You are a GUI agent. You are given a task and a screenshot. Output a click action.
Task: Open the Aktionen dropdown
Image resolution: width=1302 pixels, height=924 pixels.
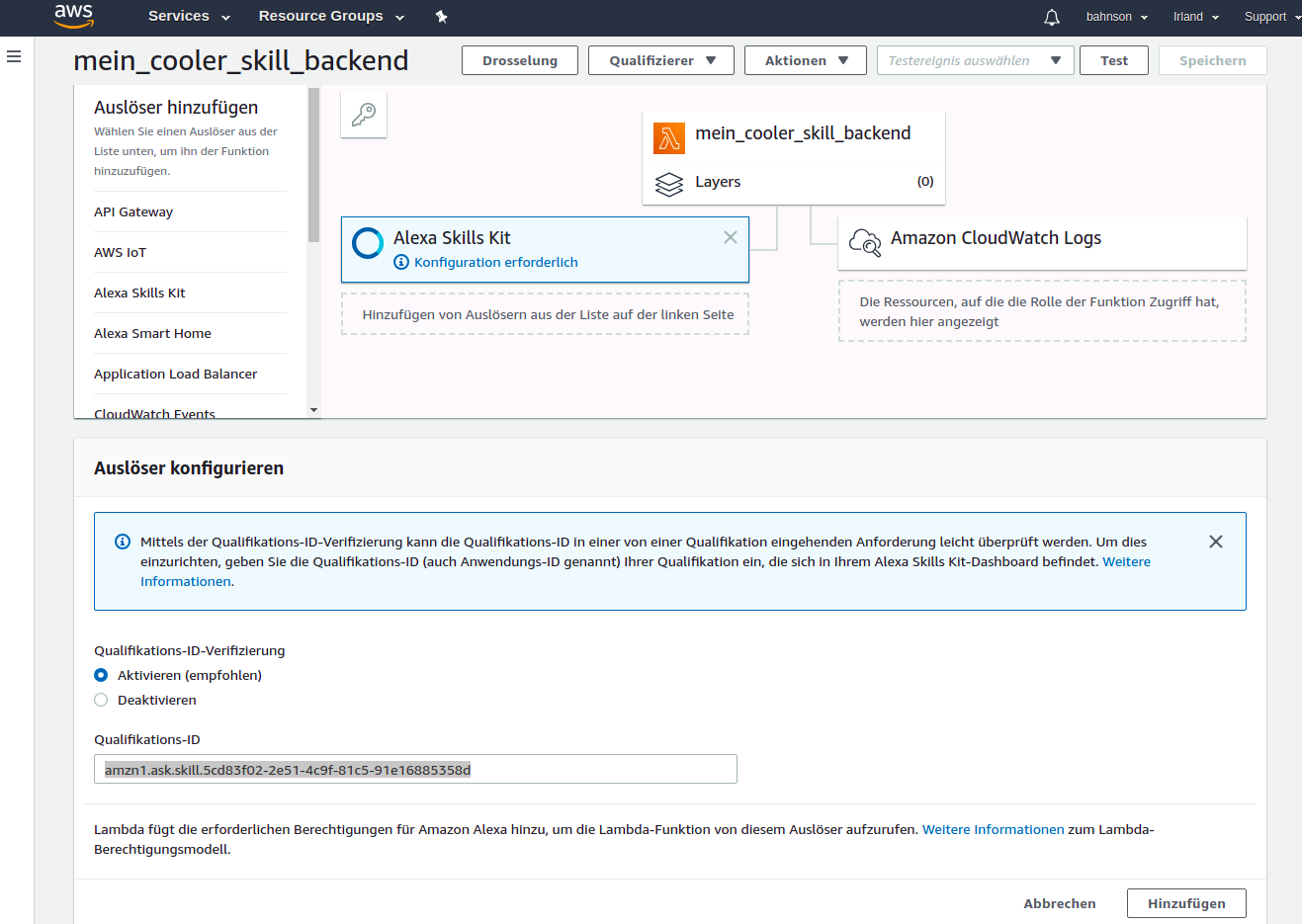click(x=805, y=59)
